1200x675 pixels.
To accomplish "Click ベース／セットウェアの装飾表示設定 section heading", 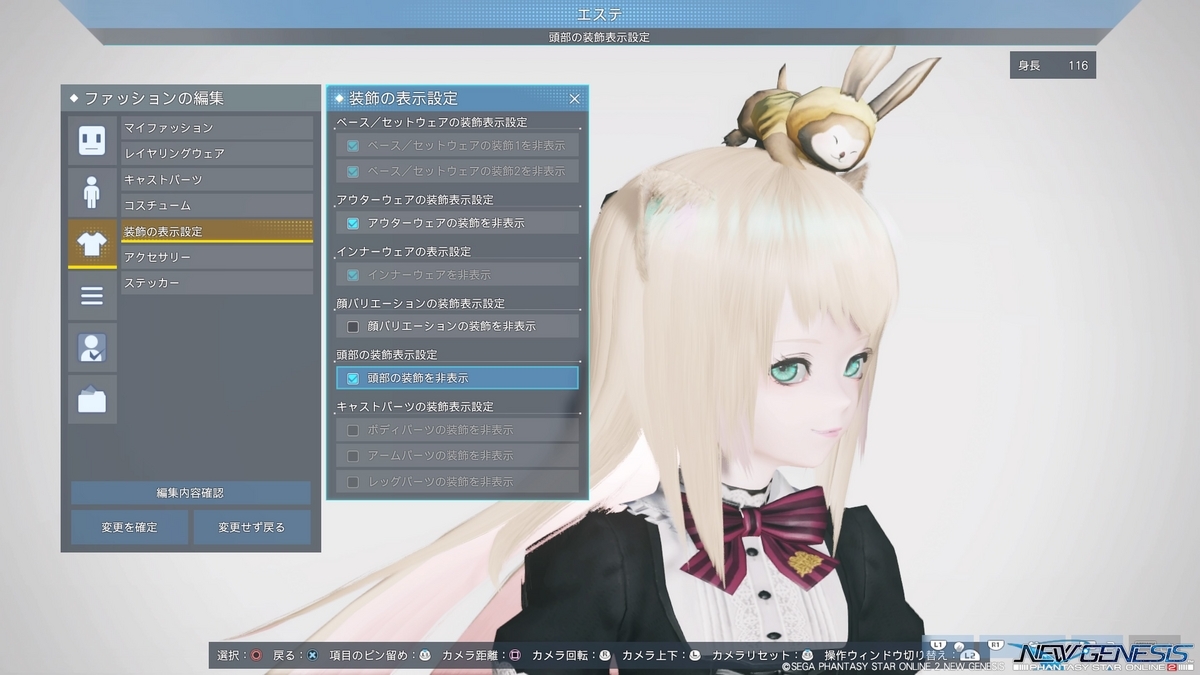I will click(432, 122).
